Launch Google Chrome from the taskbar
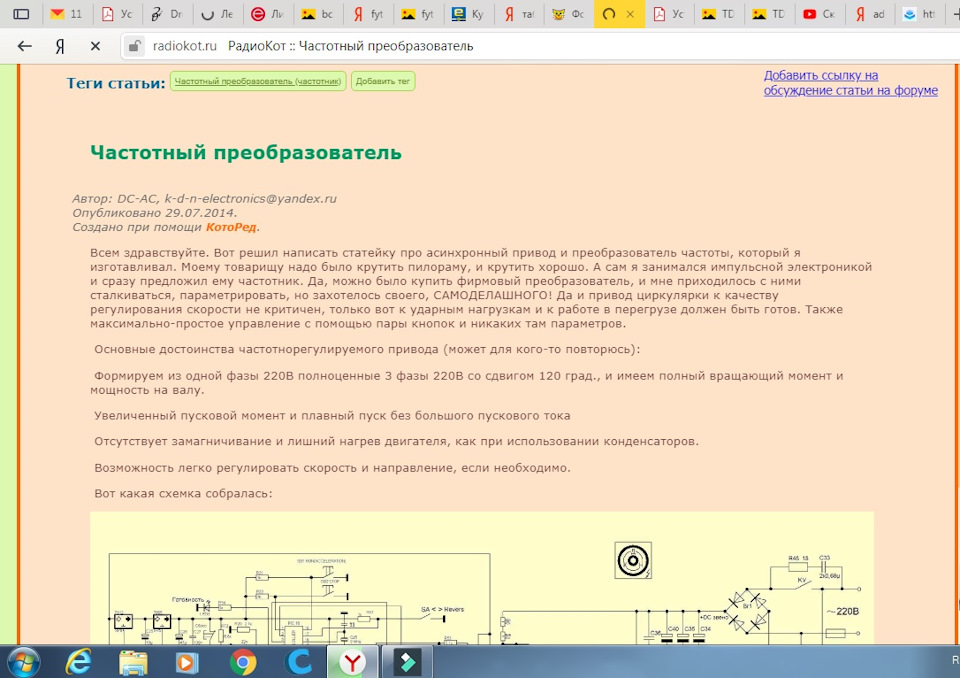The image size is (960, 678). [x=242, y=662]
